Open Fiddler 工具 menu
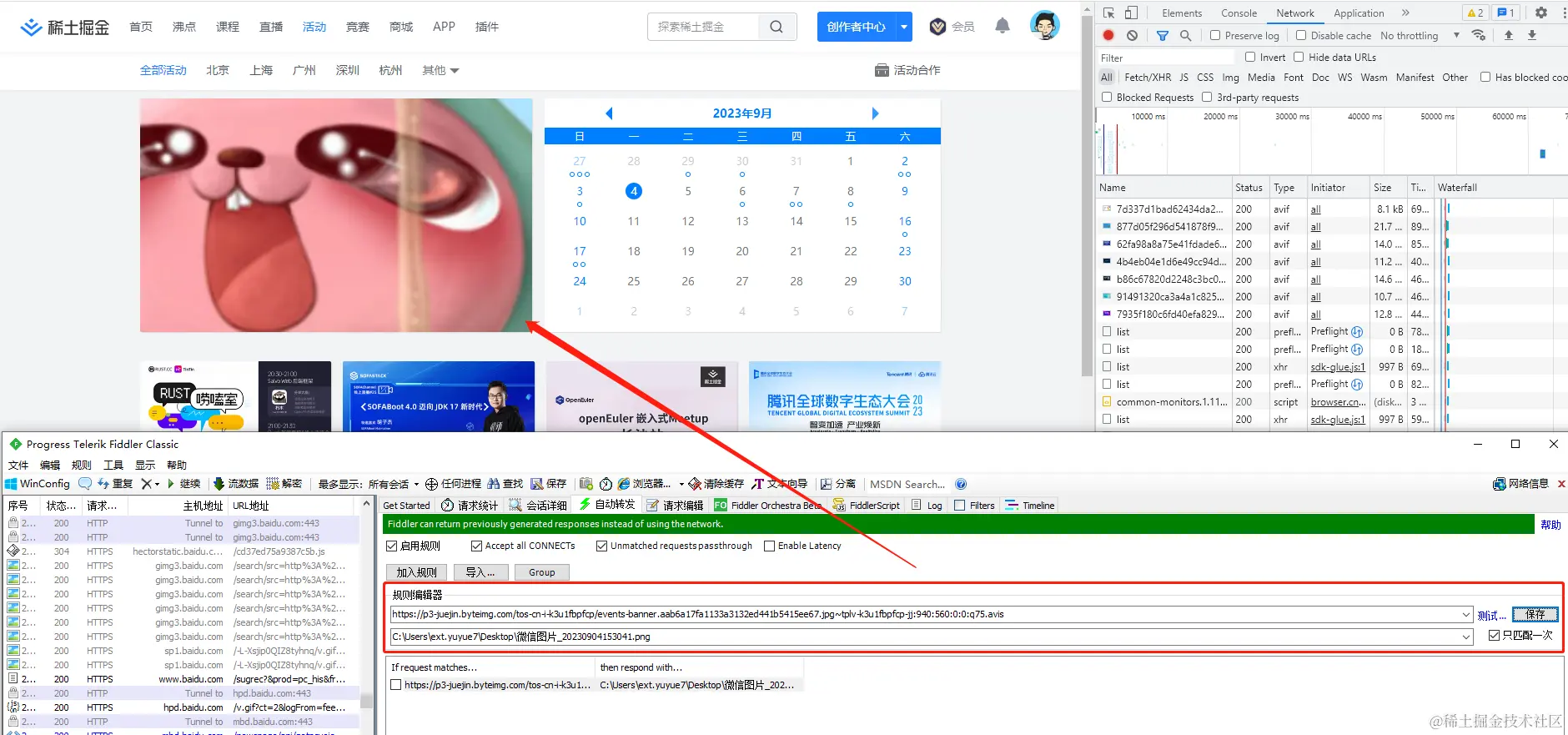This screenshot has width=1568, height=735. tap(113, 465)
